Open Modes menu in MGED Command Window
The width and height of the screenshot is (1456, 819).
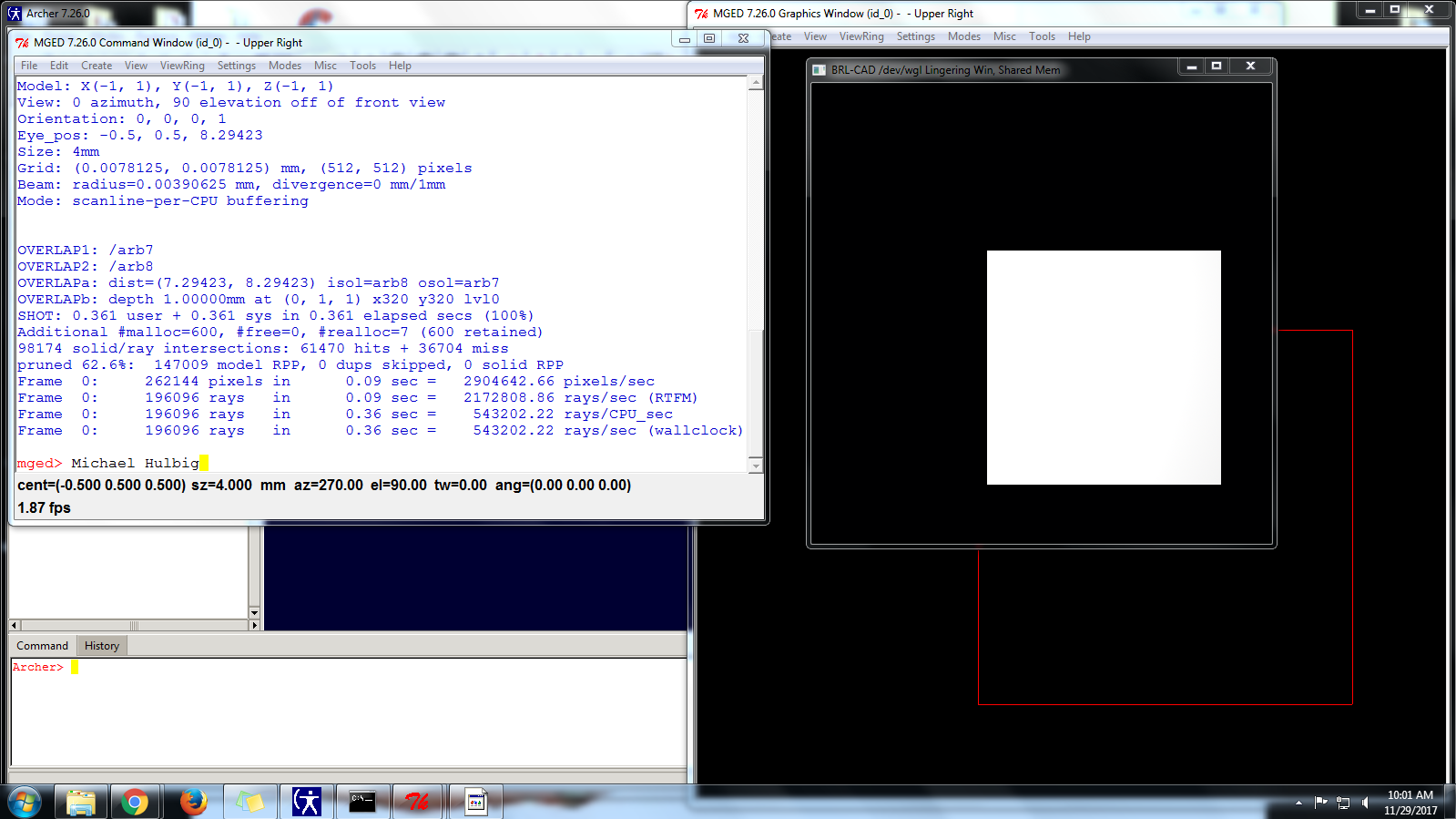[x=285, y=66]
